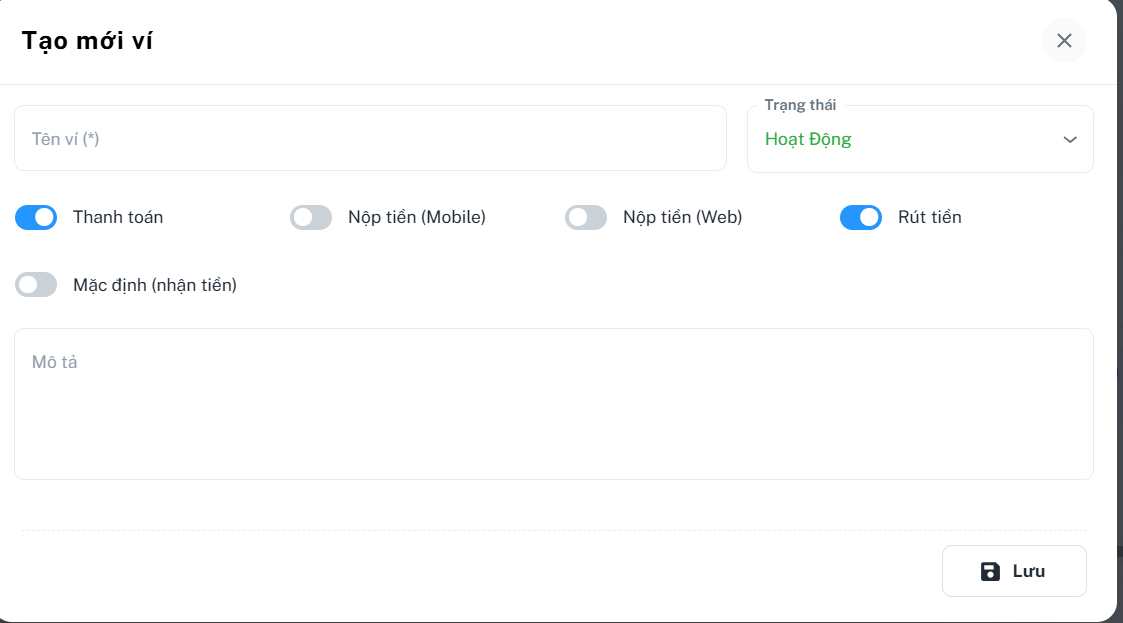
Task: Focus the Tên ví (*) input field
Action: 370,139
